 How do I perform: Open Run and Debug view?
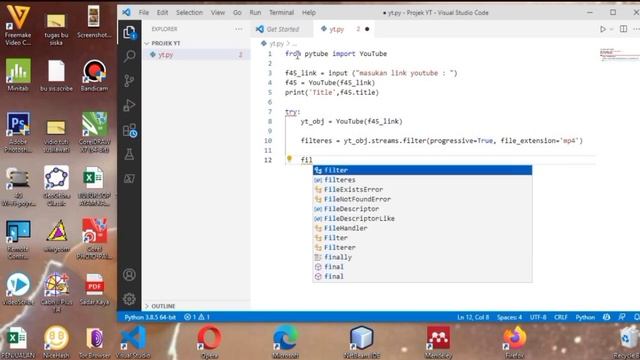[x=129, y=105]
